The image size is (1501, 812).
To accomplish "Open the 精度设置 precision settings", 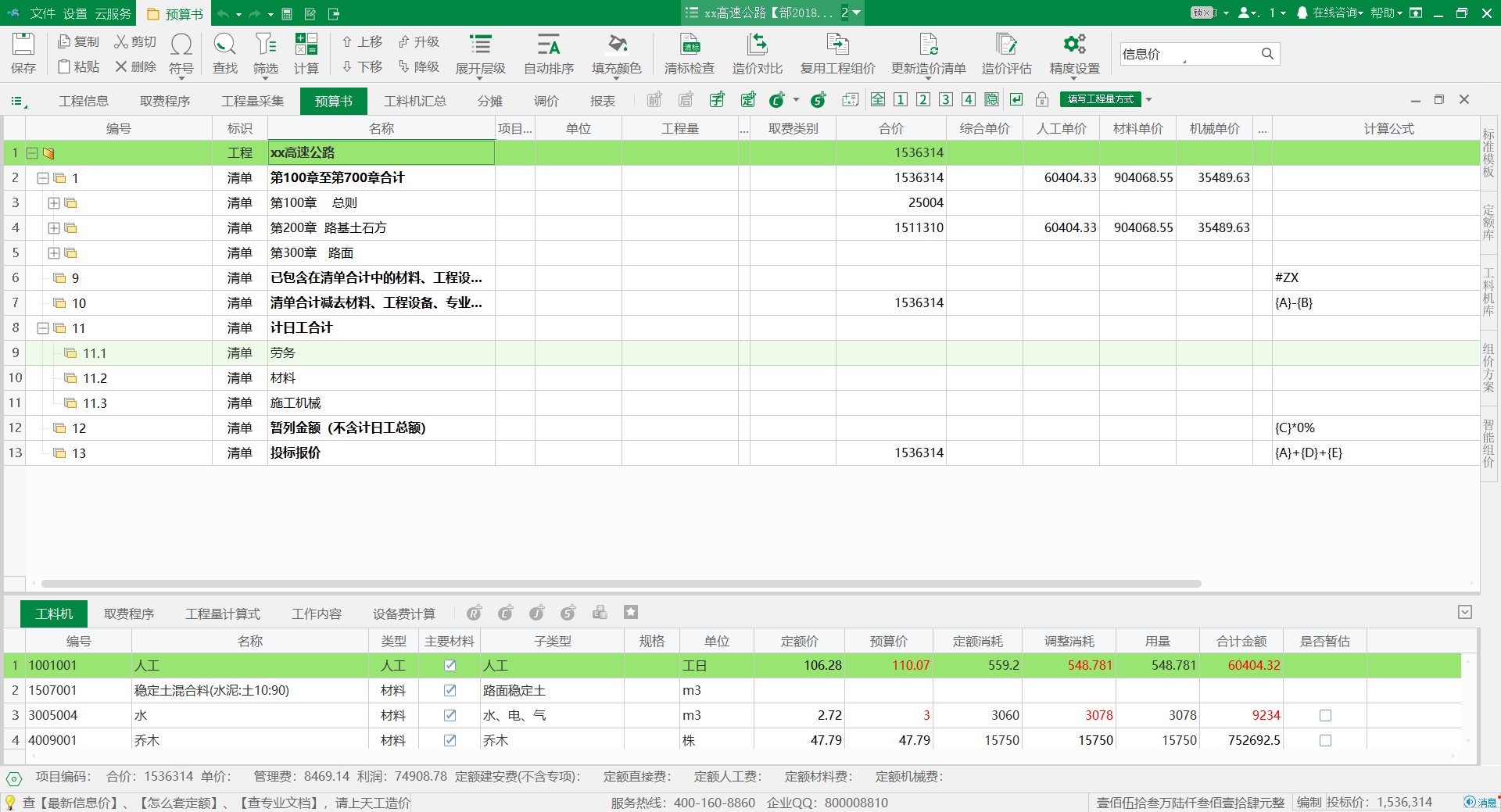I will 1075,53.
